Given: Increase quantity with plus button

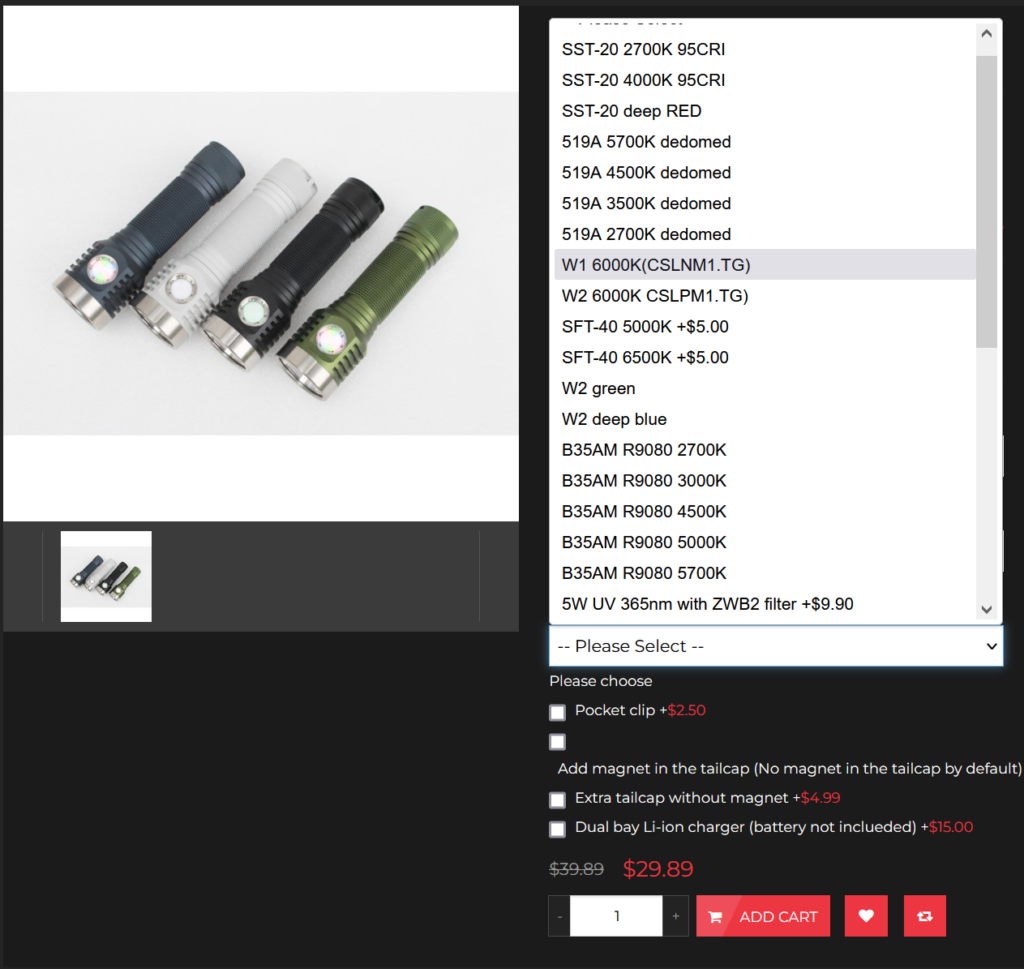Looking at the screenshot, I should pyautogui.click(x=676, y=916).
